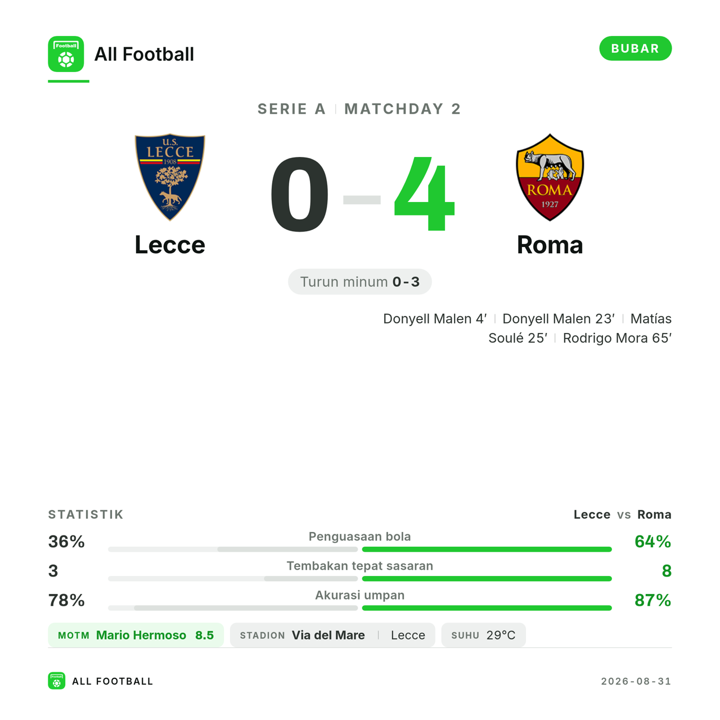Select scorer Donyell Malen 4'
The image size is (720, 720).
click(x=435, y=319)
